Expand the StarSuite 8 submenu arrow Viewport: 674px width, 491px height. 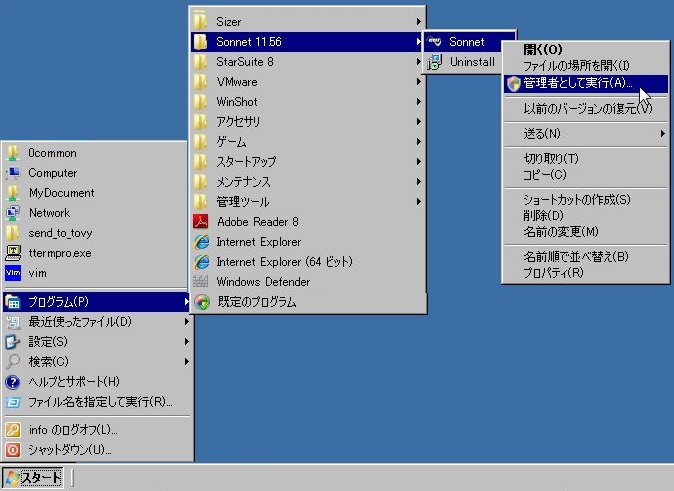418,61
